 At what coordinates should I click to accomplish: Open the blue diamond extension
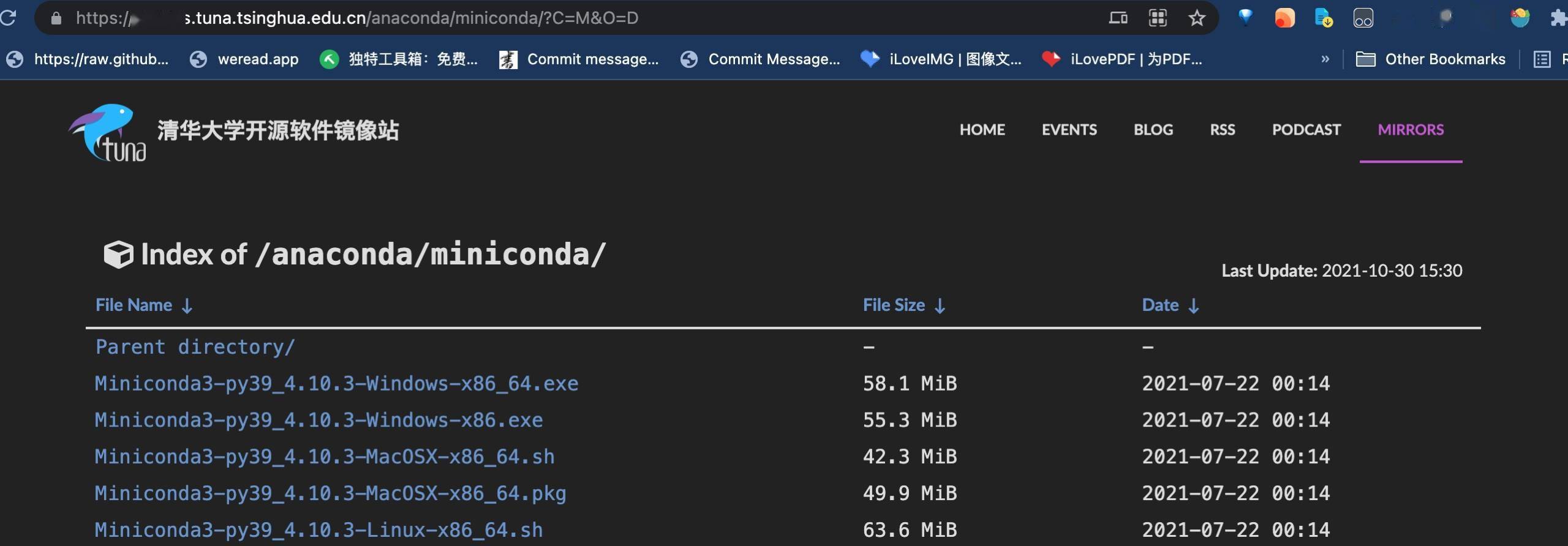click(1245, 17)
